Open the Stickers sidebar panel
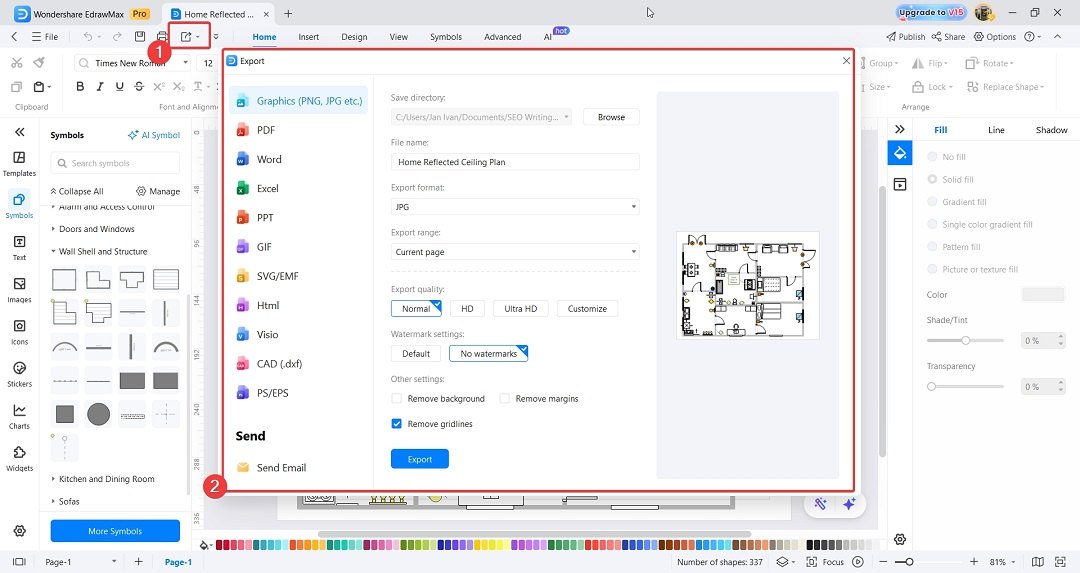Screen dimensions: 1080x573 (x=19, y=374)
